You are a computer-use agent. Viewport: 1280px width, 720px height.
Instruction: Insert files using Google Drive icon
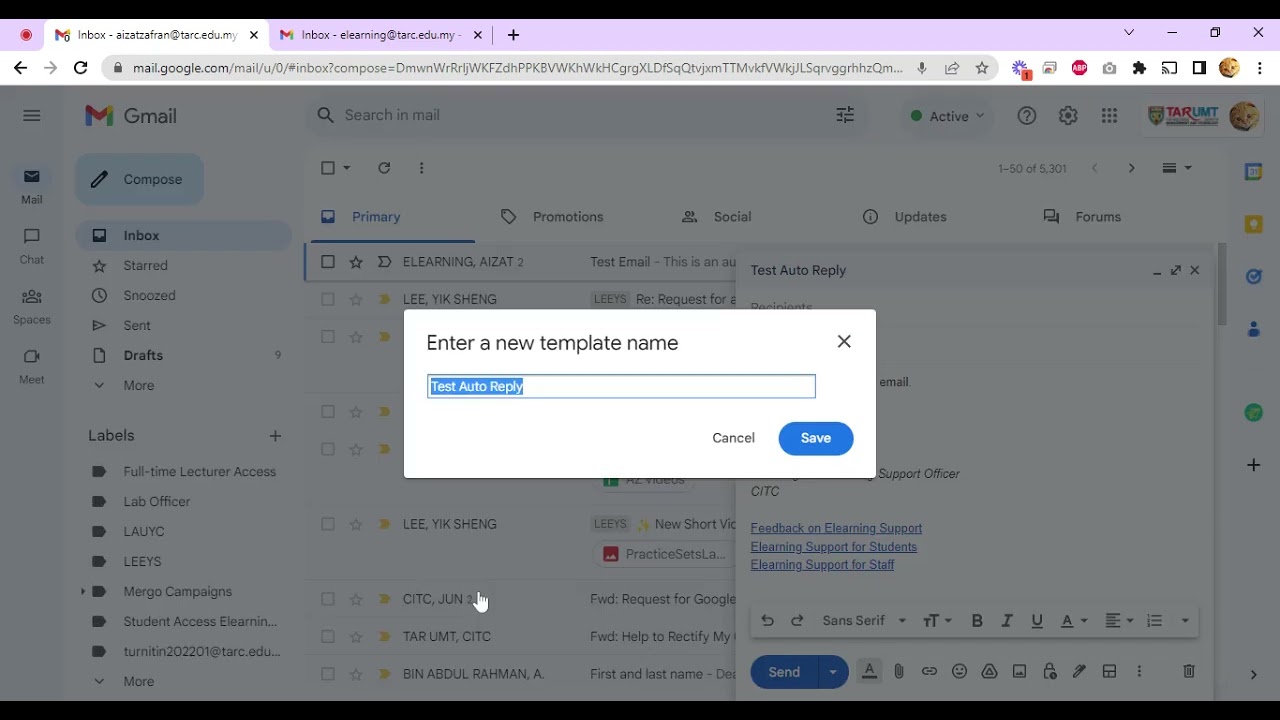point(989,672)
